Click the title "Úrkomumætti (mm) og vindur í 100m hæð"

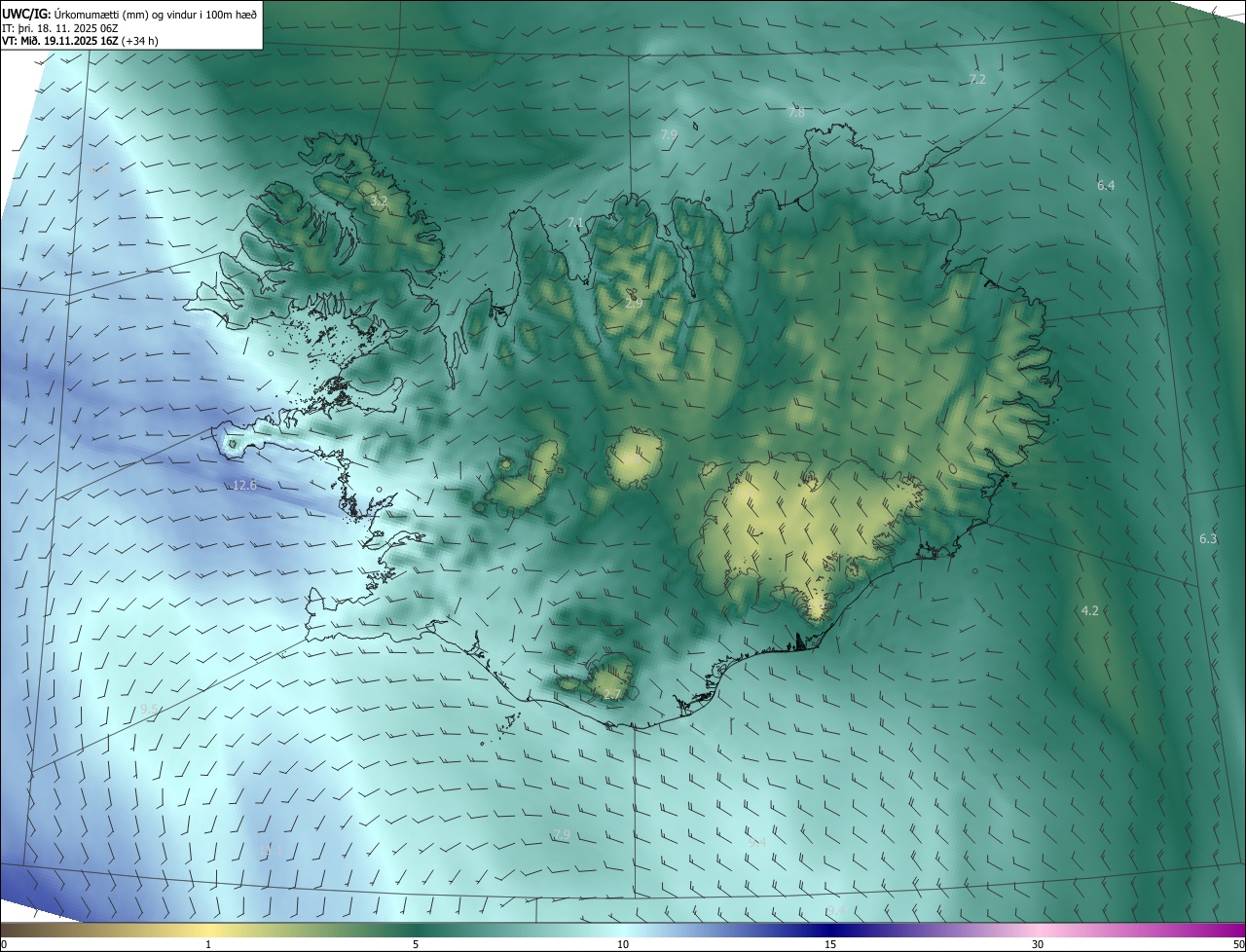tap(156, 14)
